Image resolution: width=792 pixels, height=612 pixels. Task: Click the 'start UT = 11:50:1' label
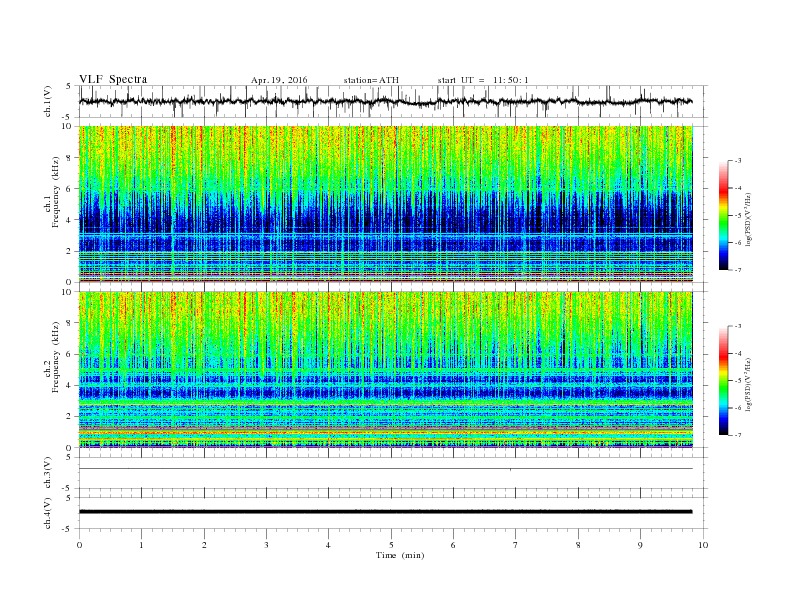point(483,80)
